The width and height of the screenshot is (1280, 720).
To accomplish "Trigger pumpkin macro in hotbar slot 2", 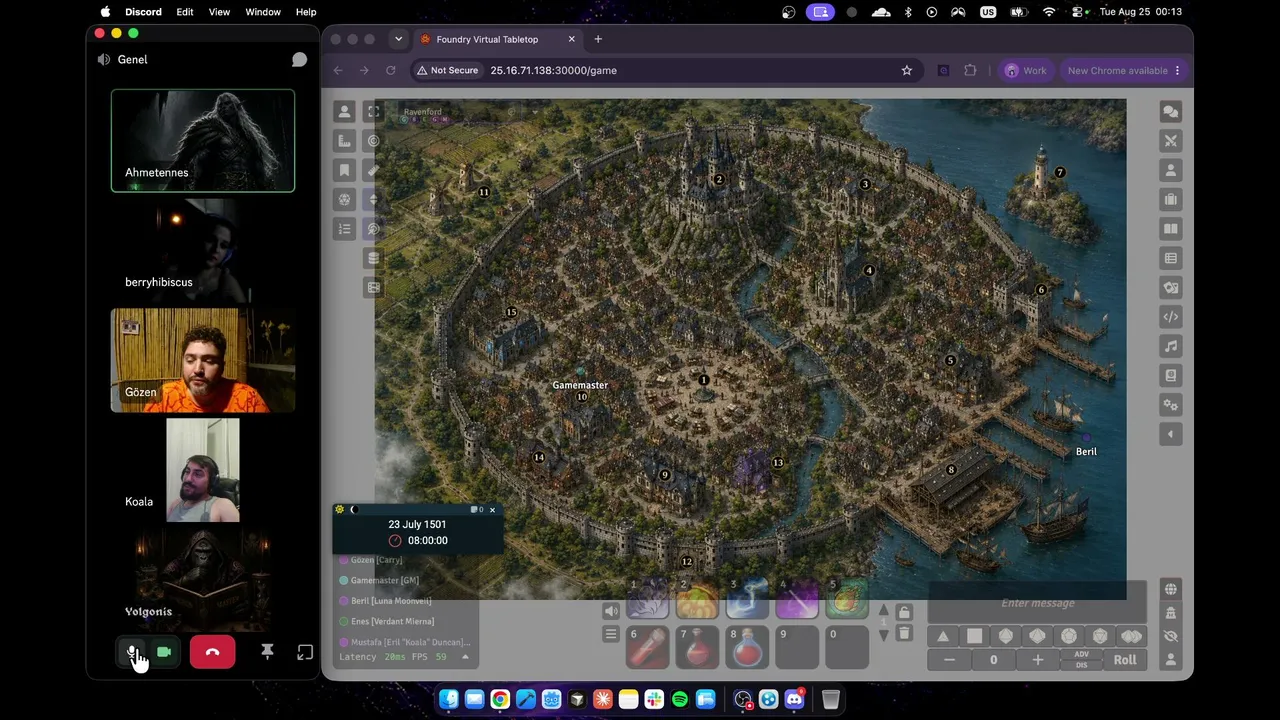I will (697, 598).
